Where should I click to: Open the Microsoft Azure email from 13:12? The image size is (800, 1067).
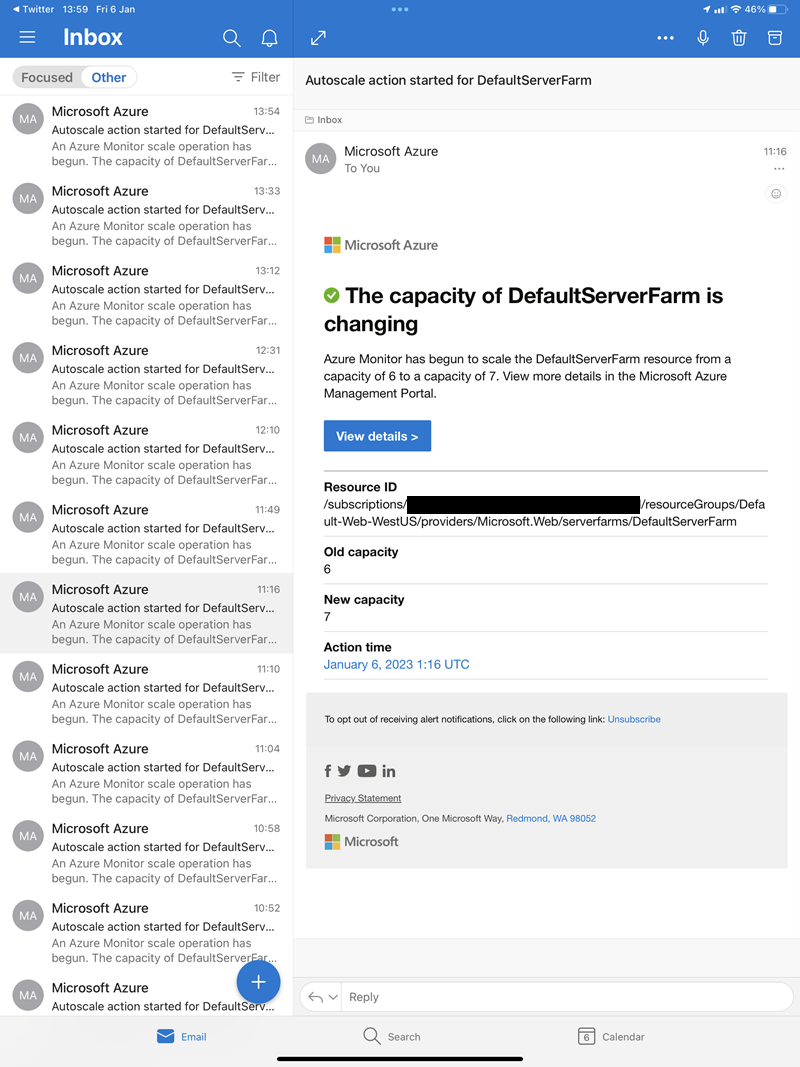(146, 295)
